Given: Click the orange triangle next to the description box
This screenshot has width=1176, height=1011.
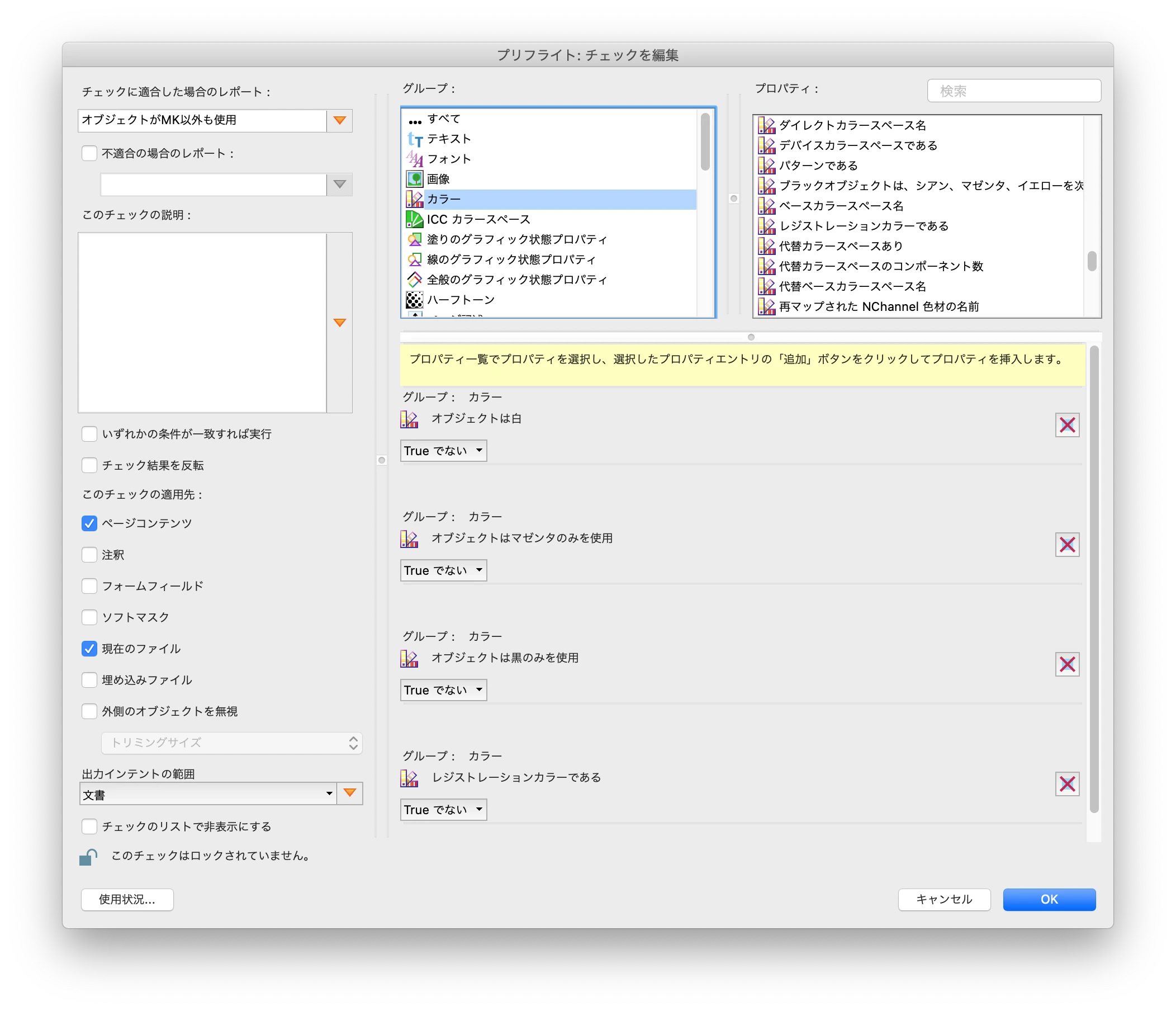Looking at the screenshot, I should click(339, 323).
